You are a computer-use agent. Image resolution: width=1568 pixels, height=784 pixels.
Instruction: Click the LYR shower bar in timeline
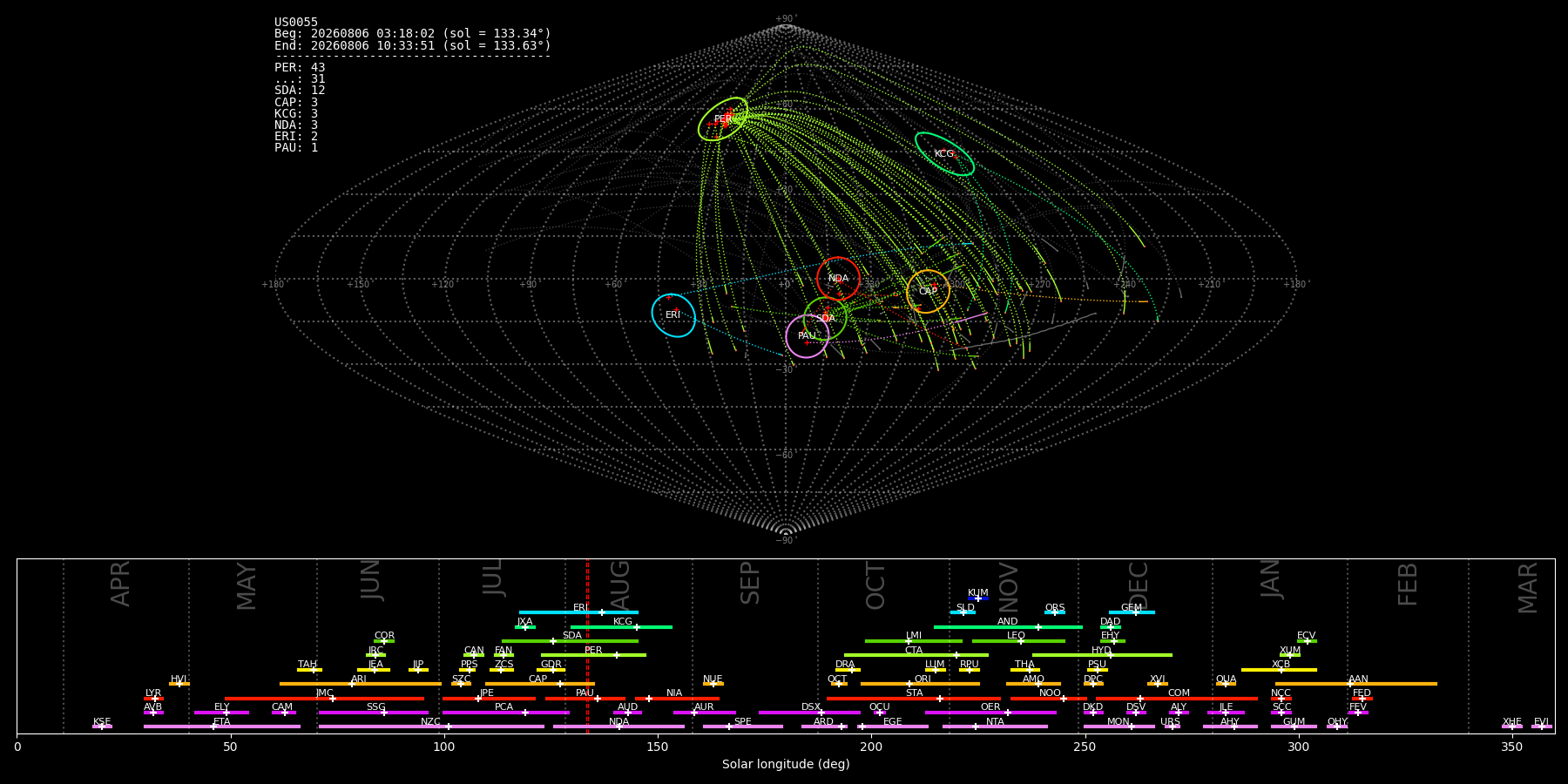coord(153,698)
